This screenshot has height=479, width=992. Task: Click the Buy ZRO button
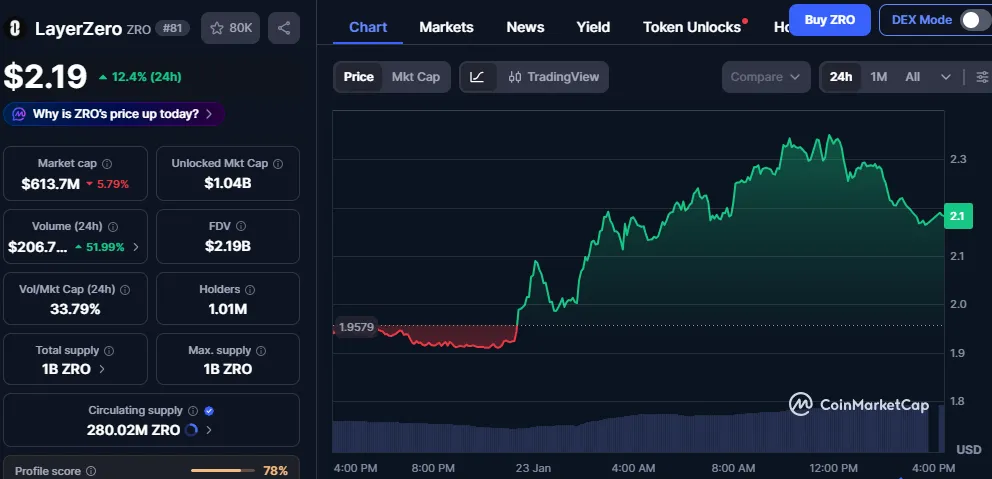coord(829,20)
